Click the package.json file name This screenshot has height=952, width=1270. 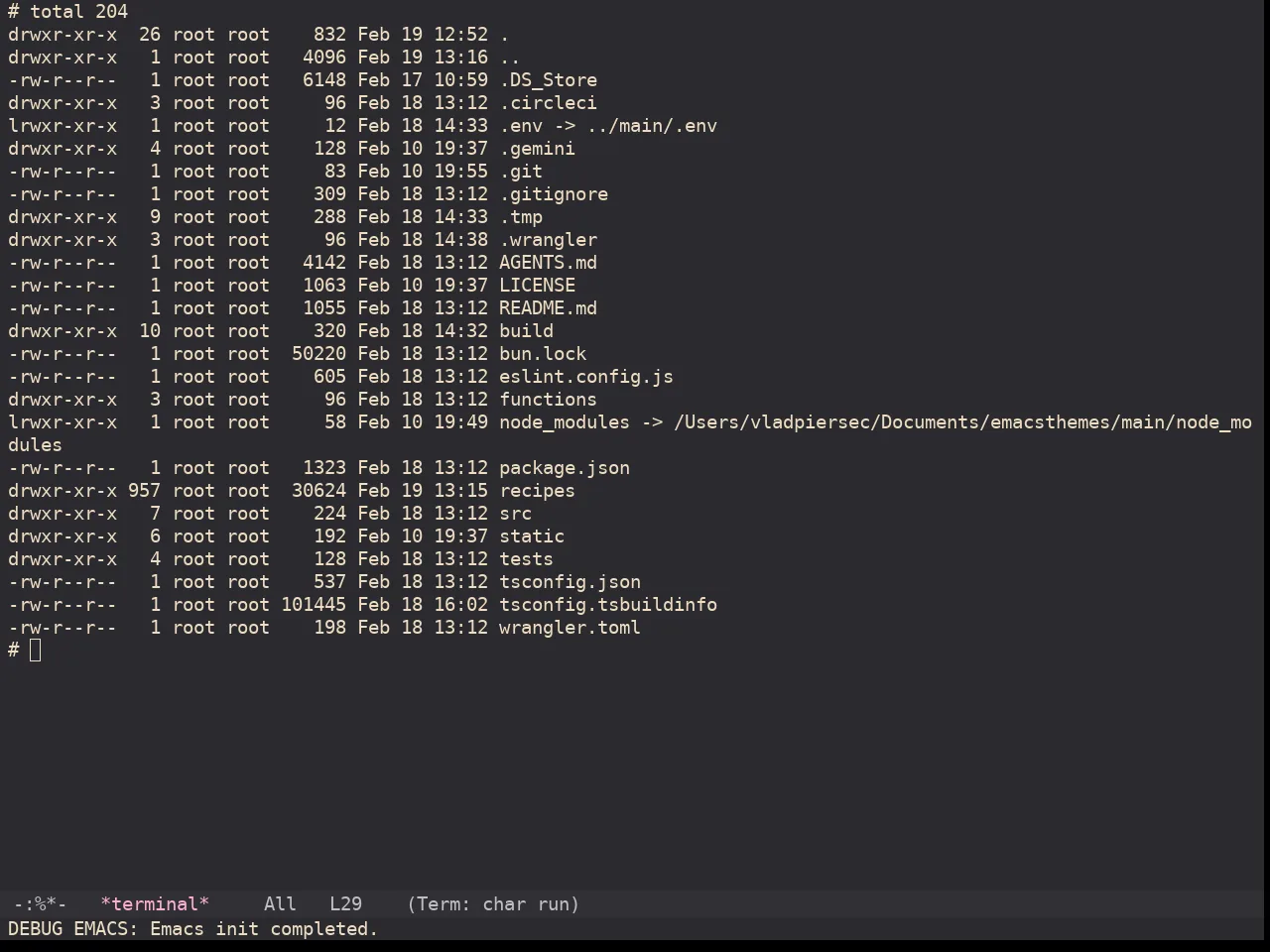click(x=565, y=468)
